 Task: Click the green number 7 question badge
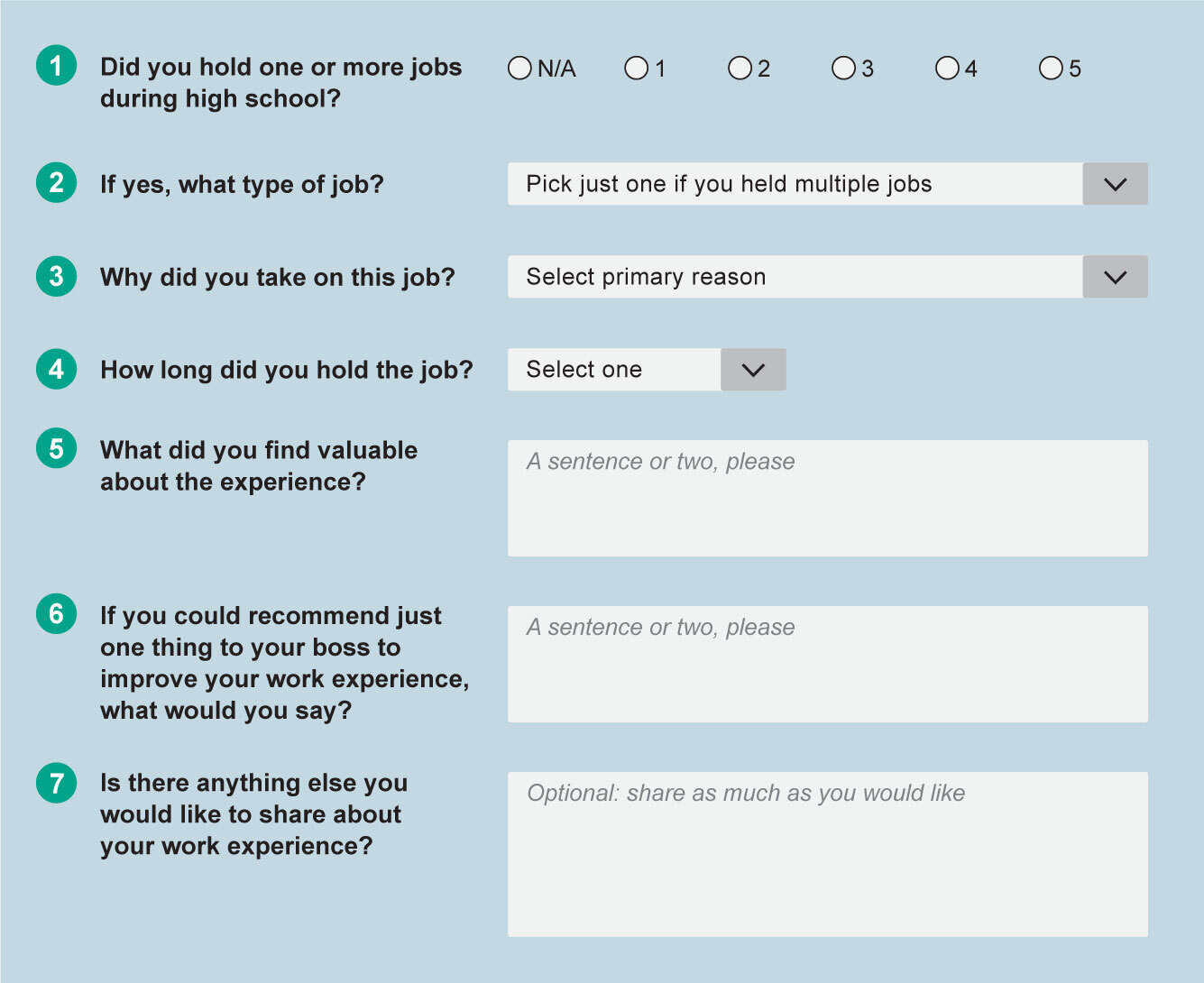click(56, 782)
